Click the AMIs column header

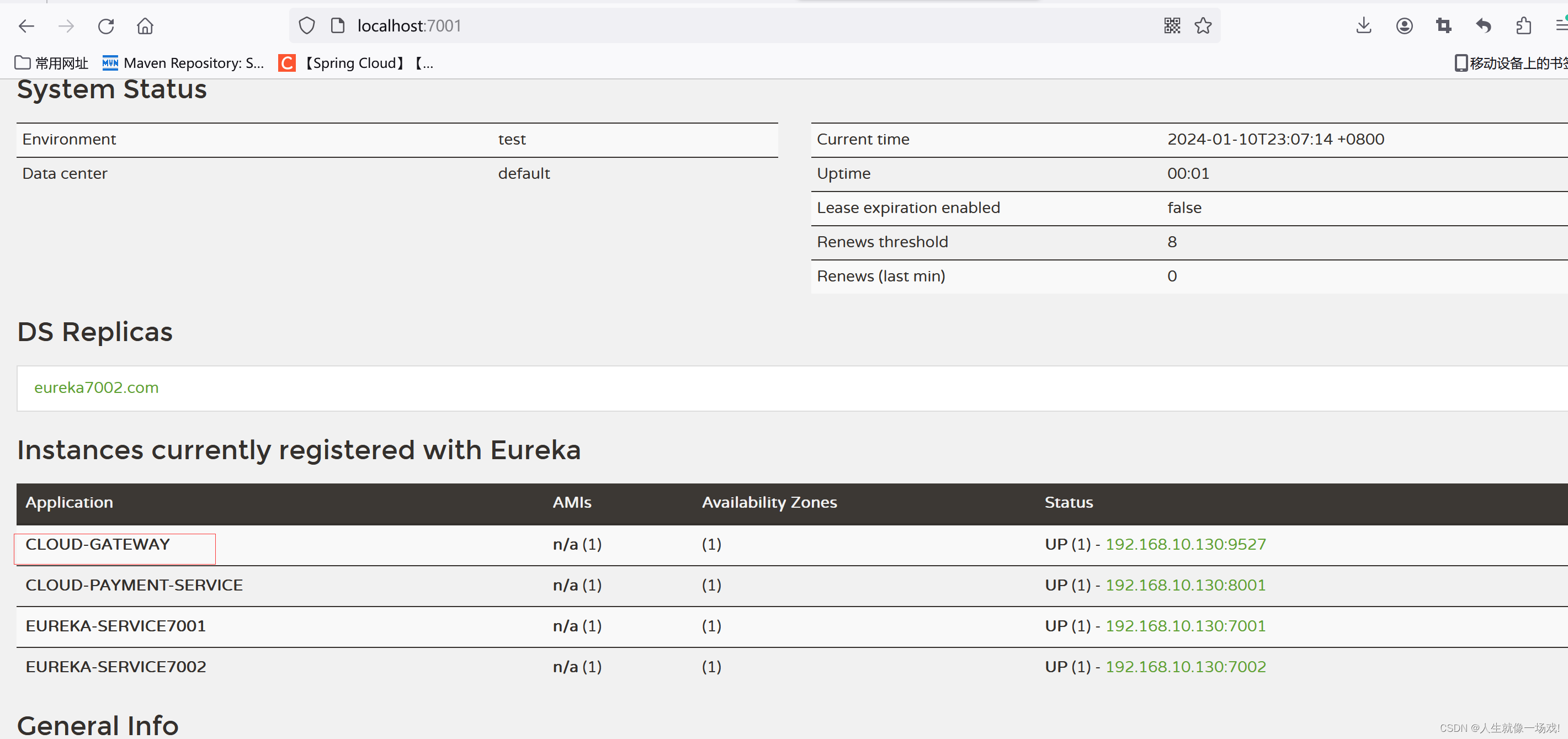pos(572,502)
